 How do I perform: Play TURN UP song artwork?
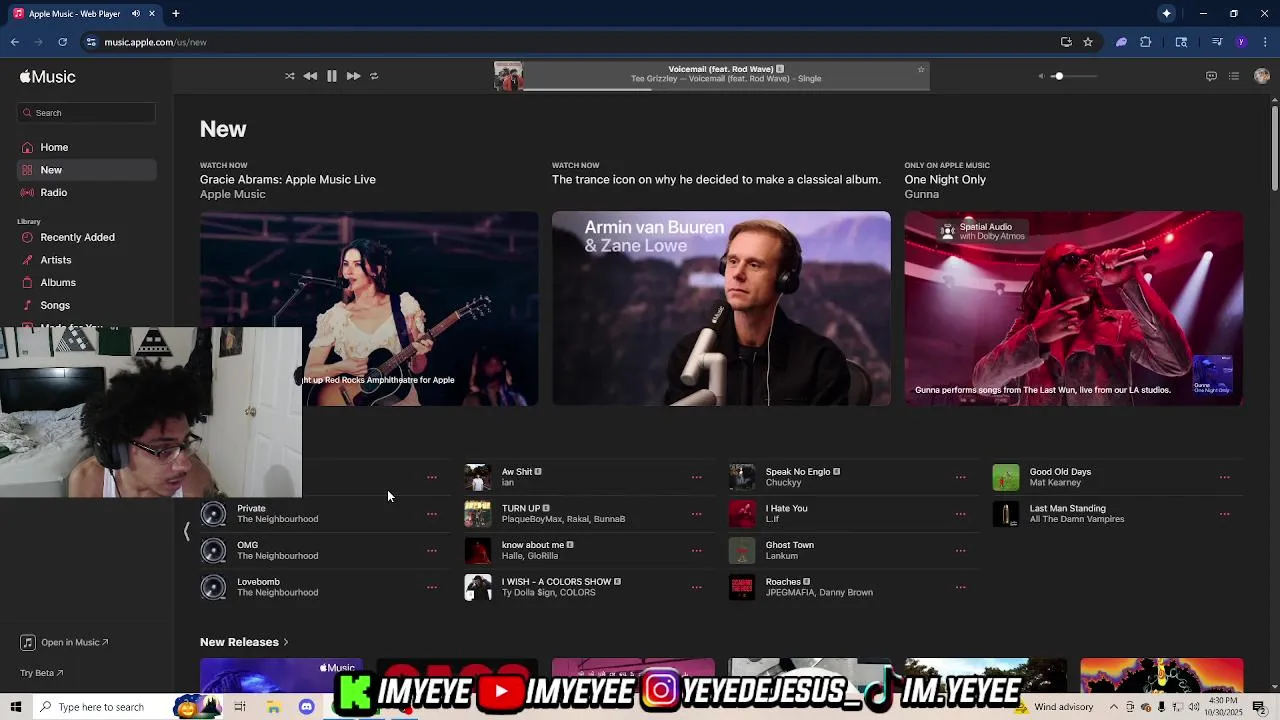click(x=478, y=514)
